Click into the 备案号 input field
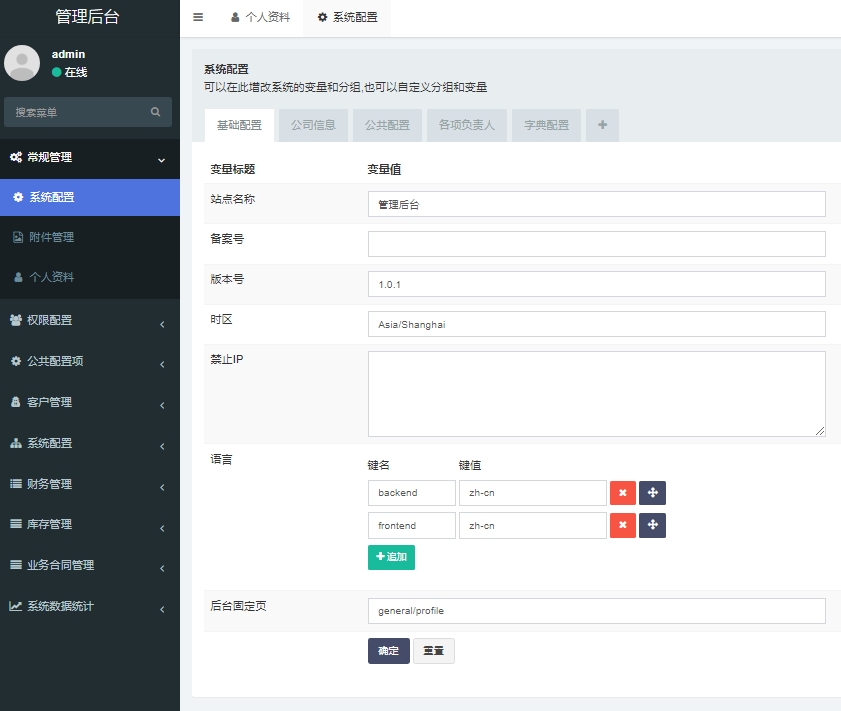The width and height of the screenshot is (841, 711). pyautogui.click(x=597, y=243)
